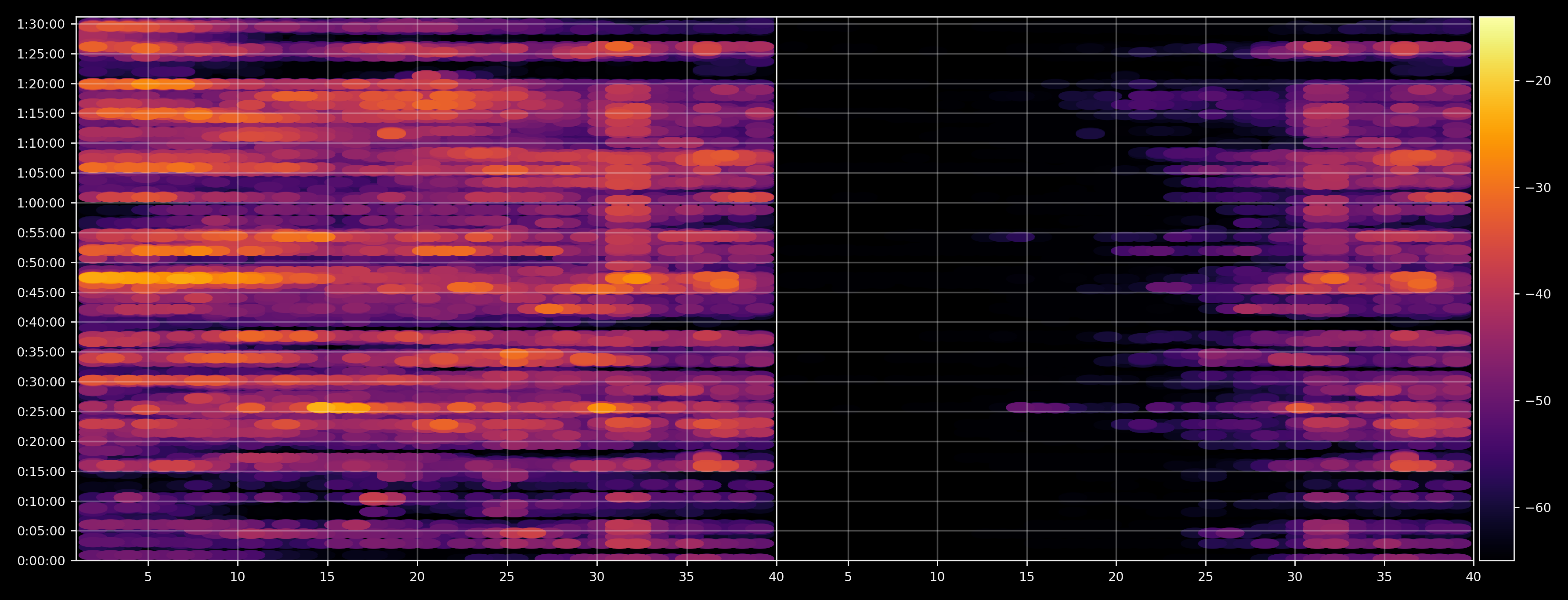Select x-axis label 15 of left heatmap
Screen dimensions: 1568x600
click(x=328, y=577)
